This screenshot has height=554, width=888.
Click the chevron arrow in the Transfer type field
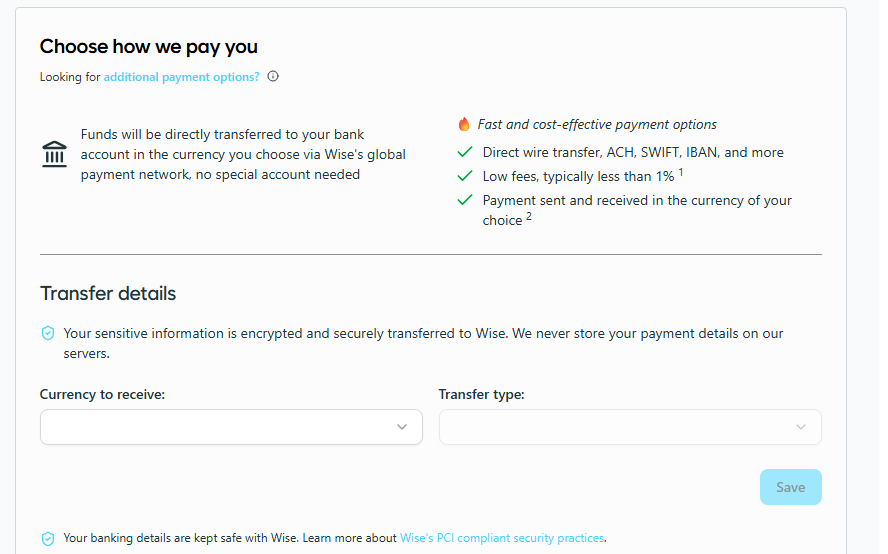(801, 427)
